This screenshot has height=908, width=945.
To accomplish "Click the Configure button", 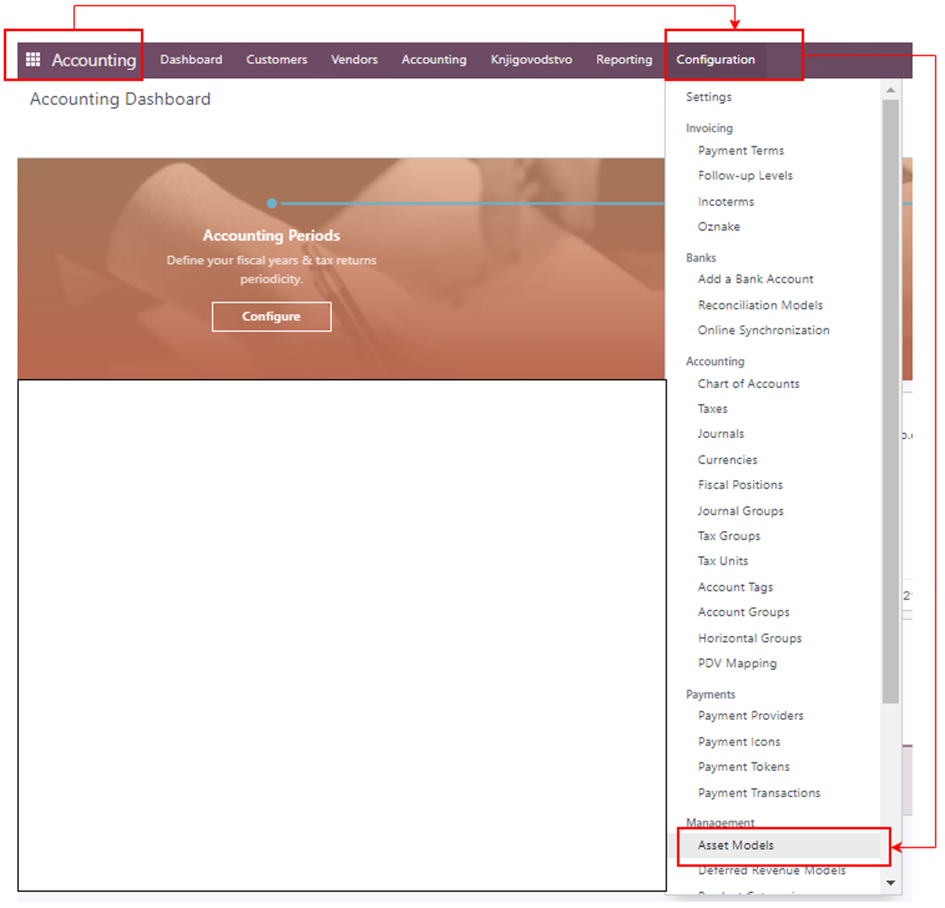I will click(271, 317).
